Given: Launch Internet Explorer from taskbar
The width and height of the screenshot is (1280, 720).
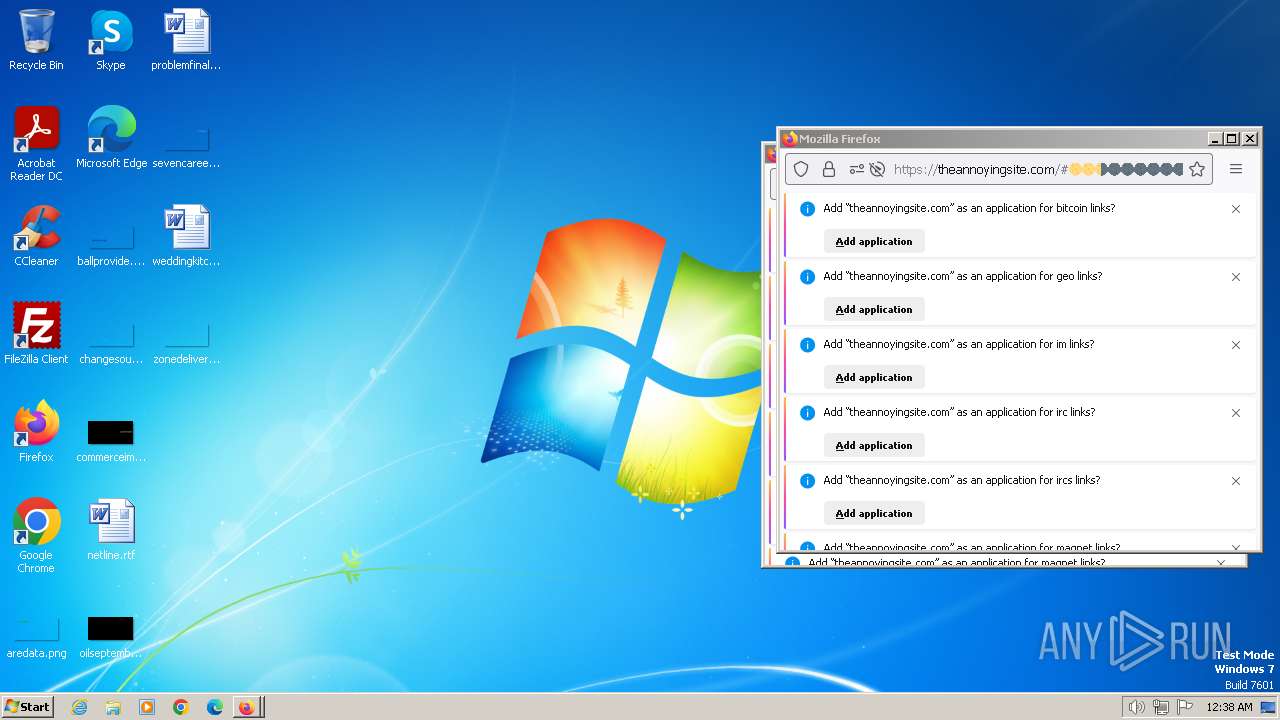Looking at the screenshot, I should [x=79, y=707].
